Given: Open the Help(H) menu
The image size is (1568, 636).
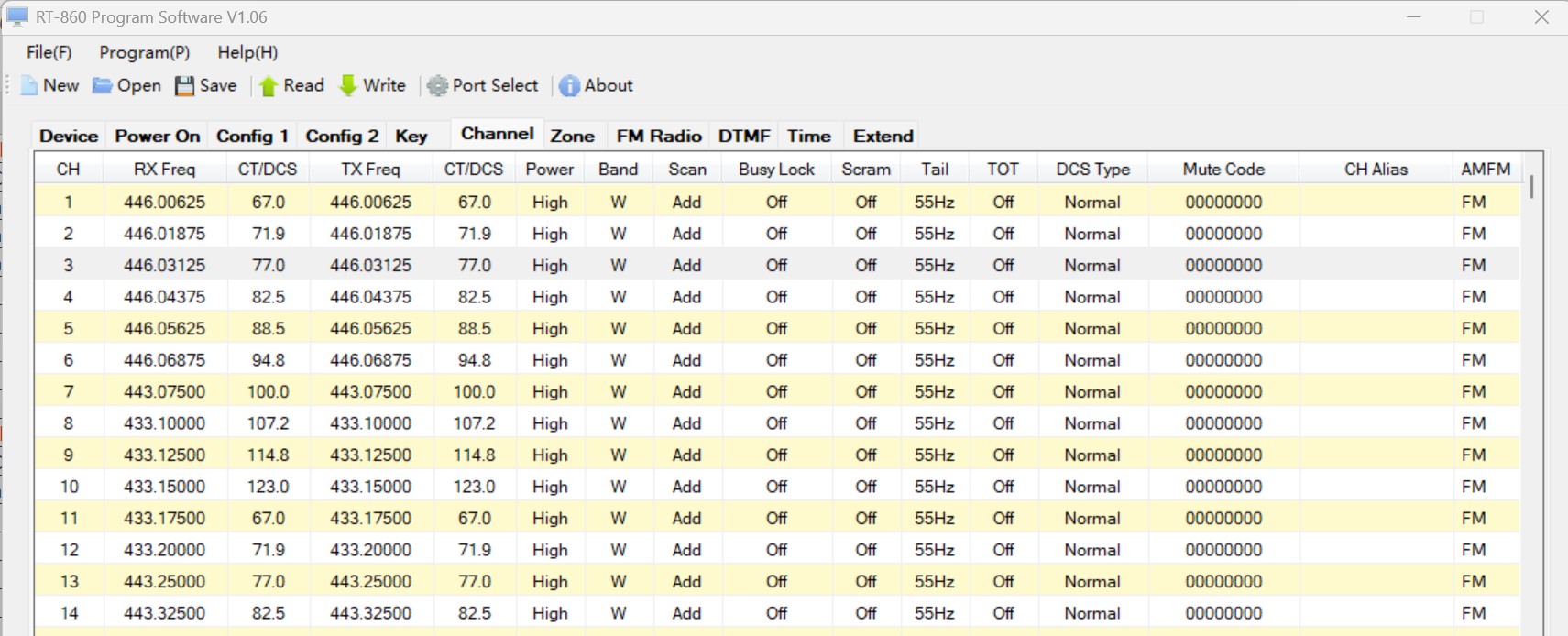Looking at the screenshot, I should click(247, 52).
